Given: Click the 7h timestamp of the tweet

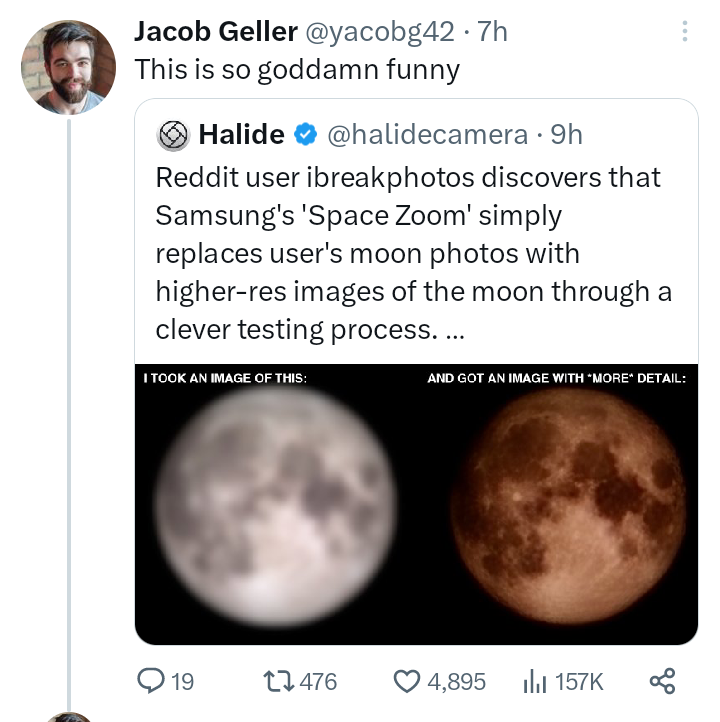Looking at the screenshot, I should click(493, 32).
